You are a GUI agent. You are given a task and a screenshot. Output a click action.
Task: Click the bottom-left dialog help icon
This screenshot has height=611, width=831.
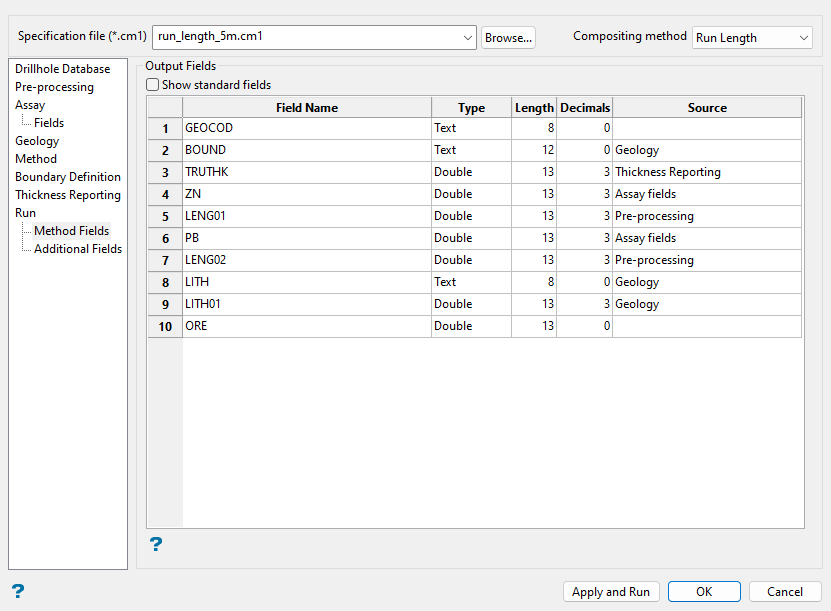pos(17,591)
